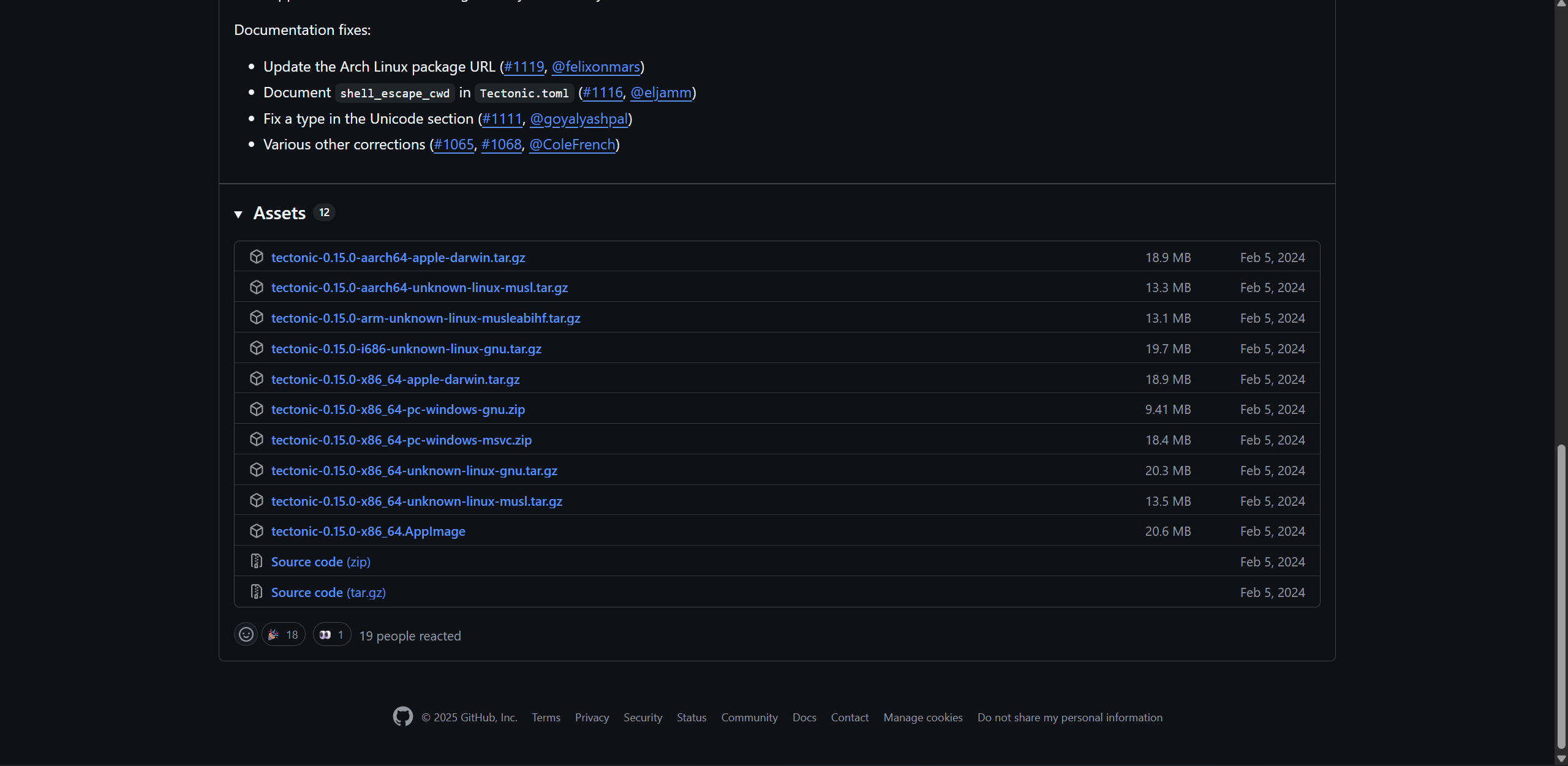
Task: Open the Terms footer link
Action: [546, 717]
